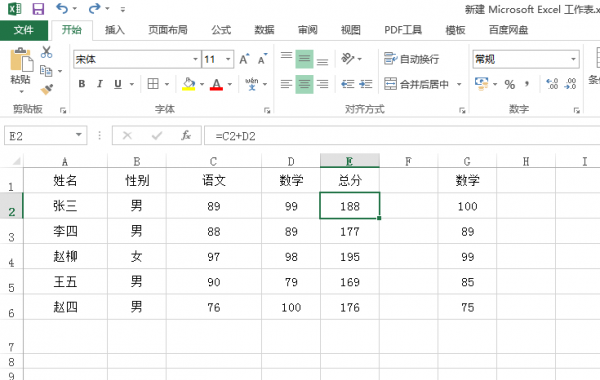Select cell containing 195

click(x=350, y=257)
